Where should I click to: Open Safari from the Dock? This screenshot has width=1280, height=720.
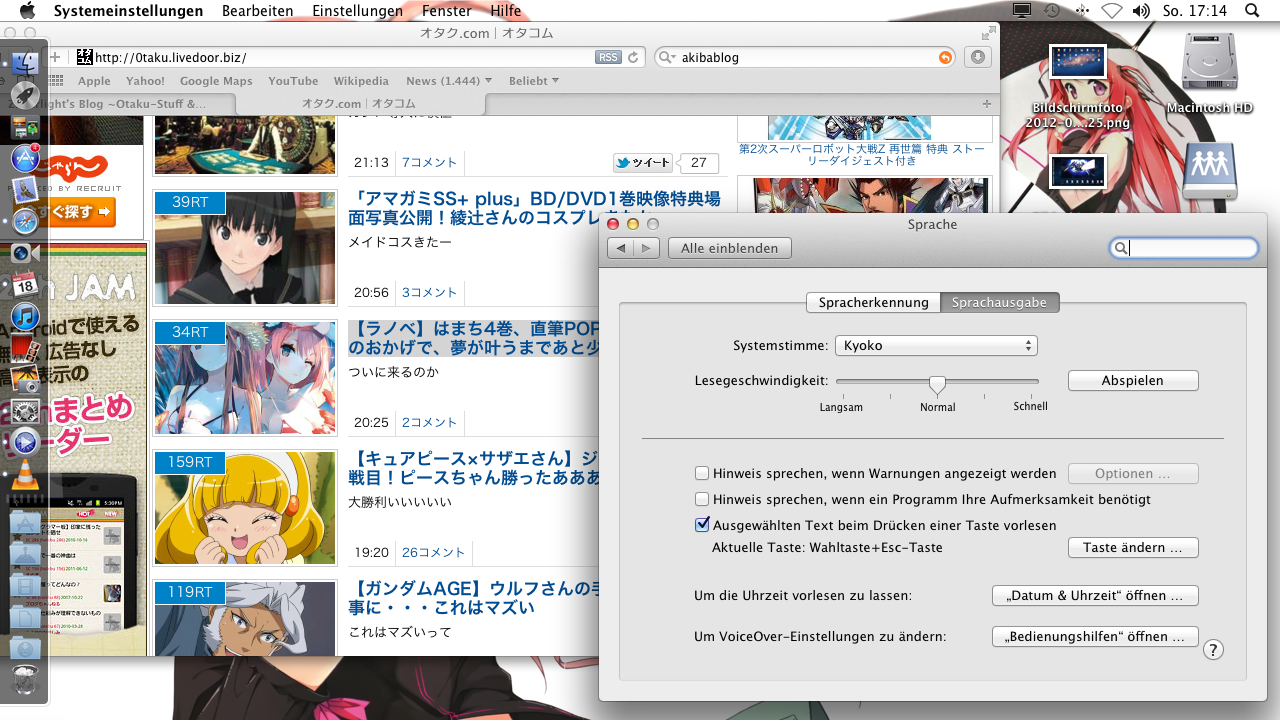pyautogui.click(x=25, y=221)
